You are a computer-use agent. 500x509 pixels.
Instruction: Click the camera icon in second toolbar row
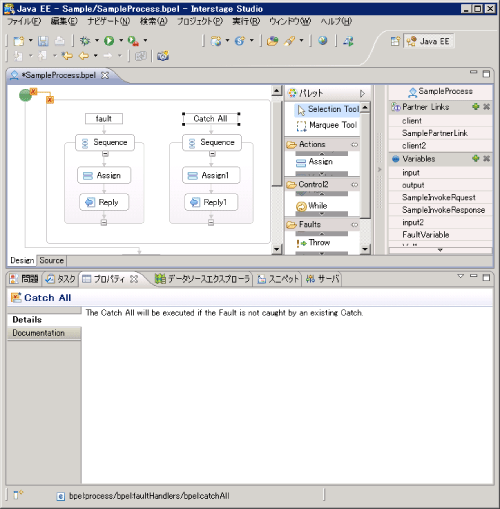coord(163,56)
